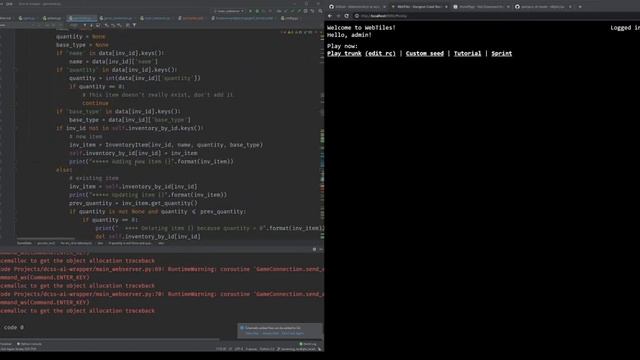
Task: Open the Event Log panel
Action: coord(308,344)
